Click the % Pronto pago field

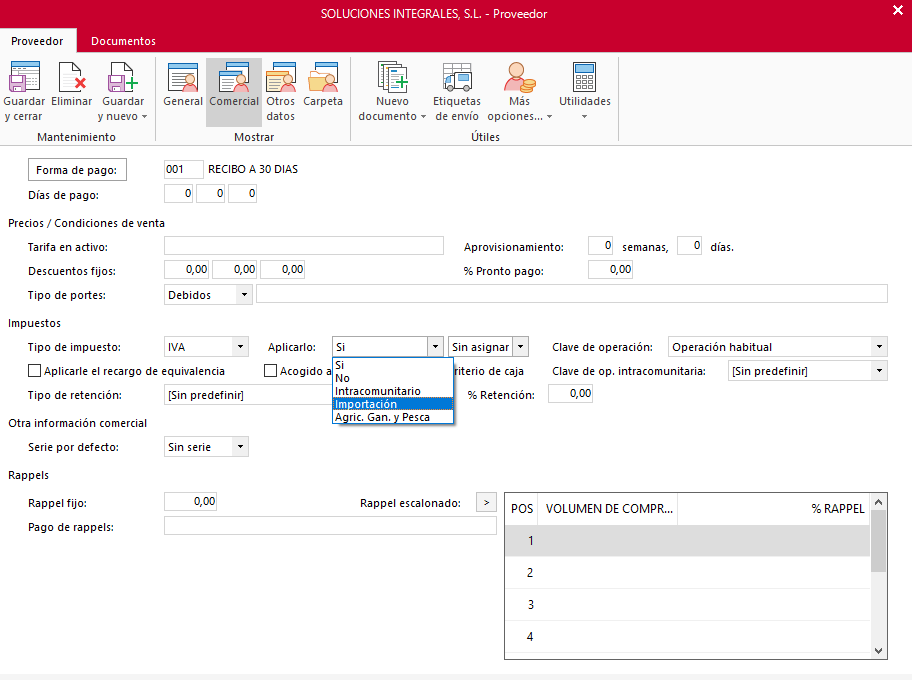610,269
